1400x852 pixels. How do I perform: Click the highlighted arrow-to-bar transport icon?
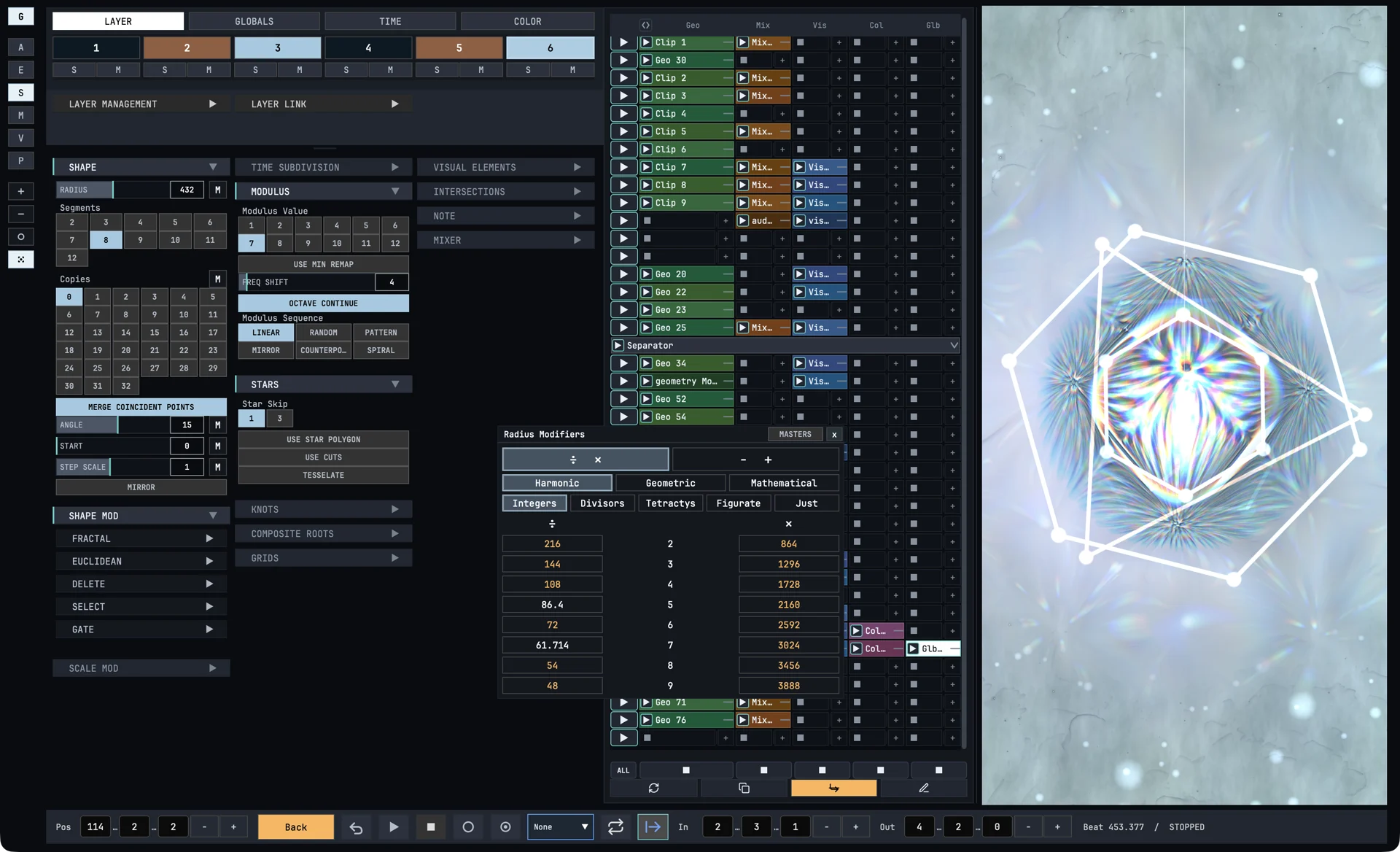pos(653,826)
